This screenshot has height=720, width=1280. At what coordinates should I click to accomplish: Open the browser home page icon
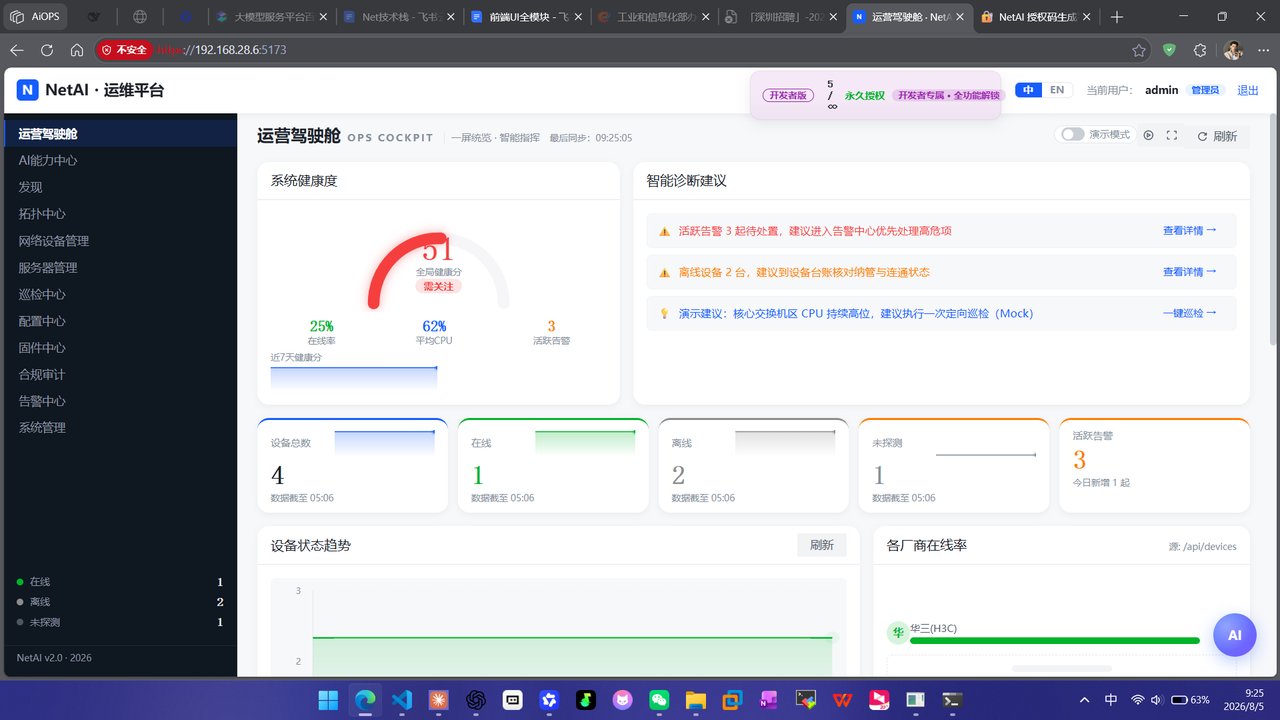(77, 50)
